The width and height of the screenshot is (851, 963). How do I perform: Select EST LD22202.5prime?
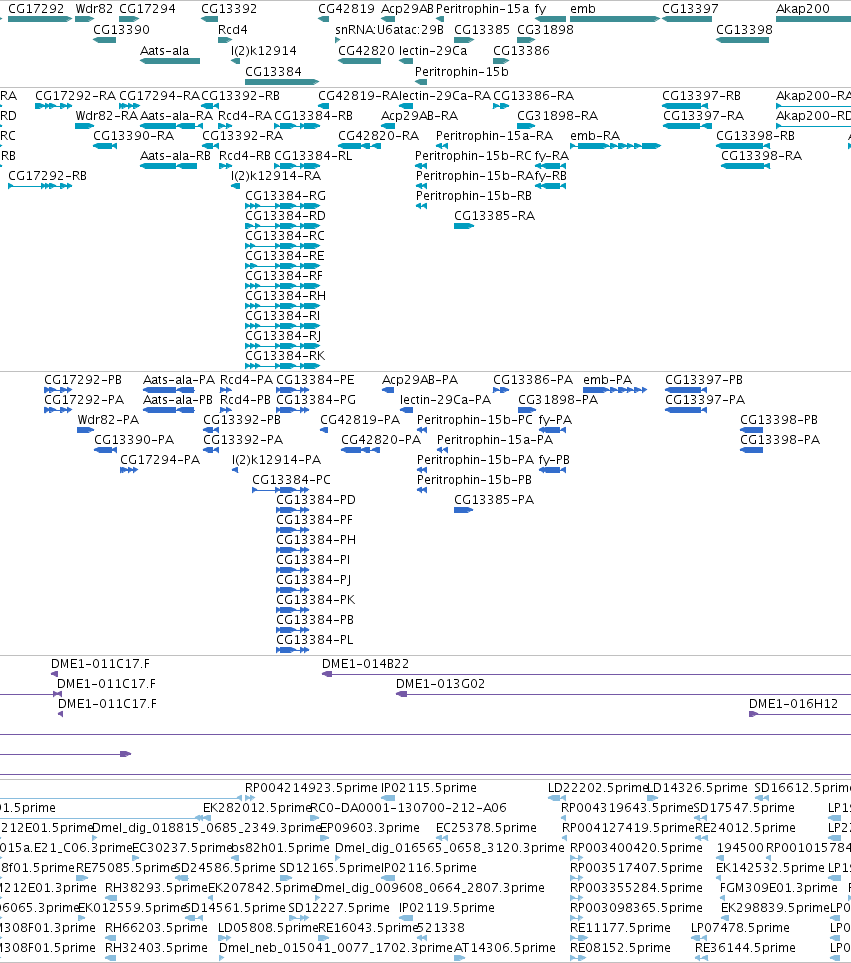[x=558, y=798]
